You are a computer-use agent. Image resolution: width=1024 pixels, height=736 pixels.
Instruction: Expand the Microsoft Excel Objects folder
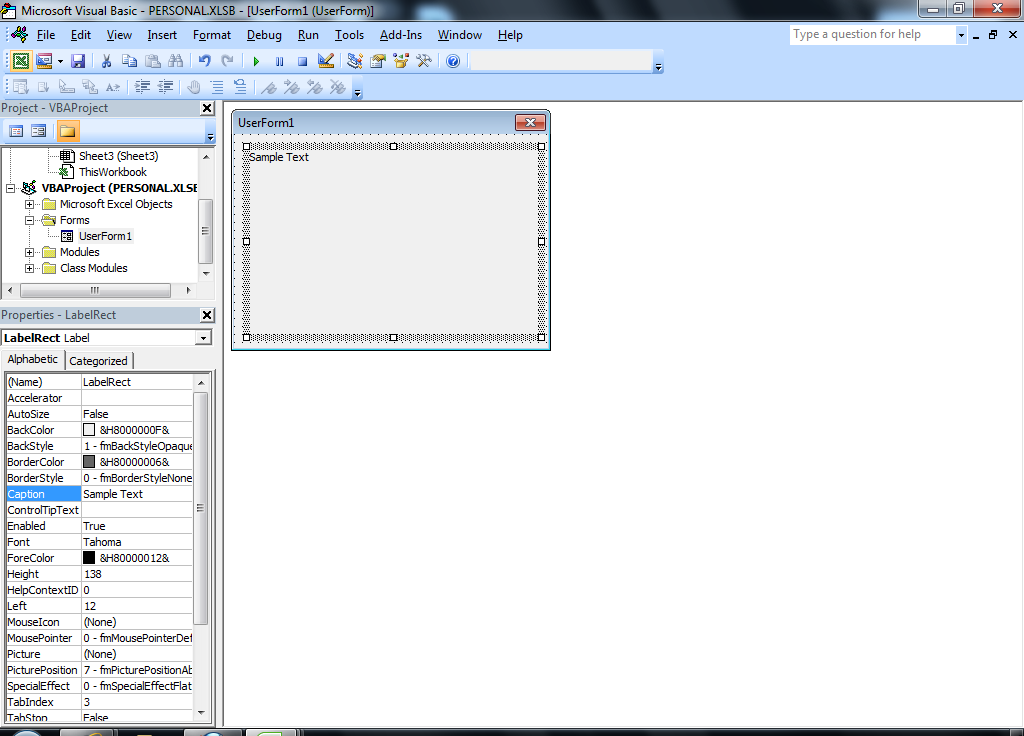(29, 204)
